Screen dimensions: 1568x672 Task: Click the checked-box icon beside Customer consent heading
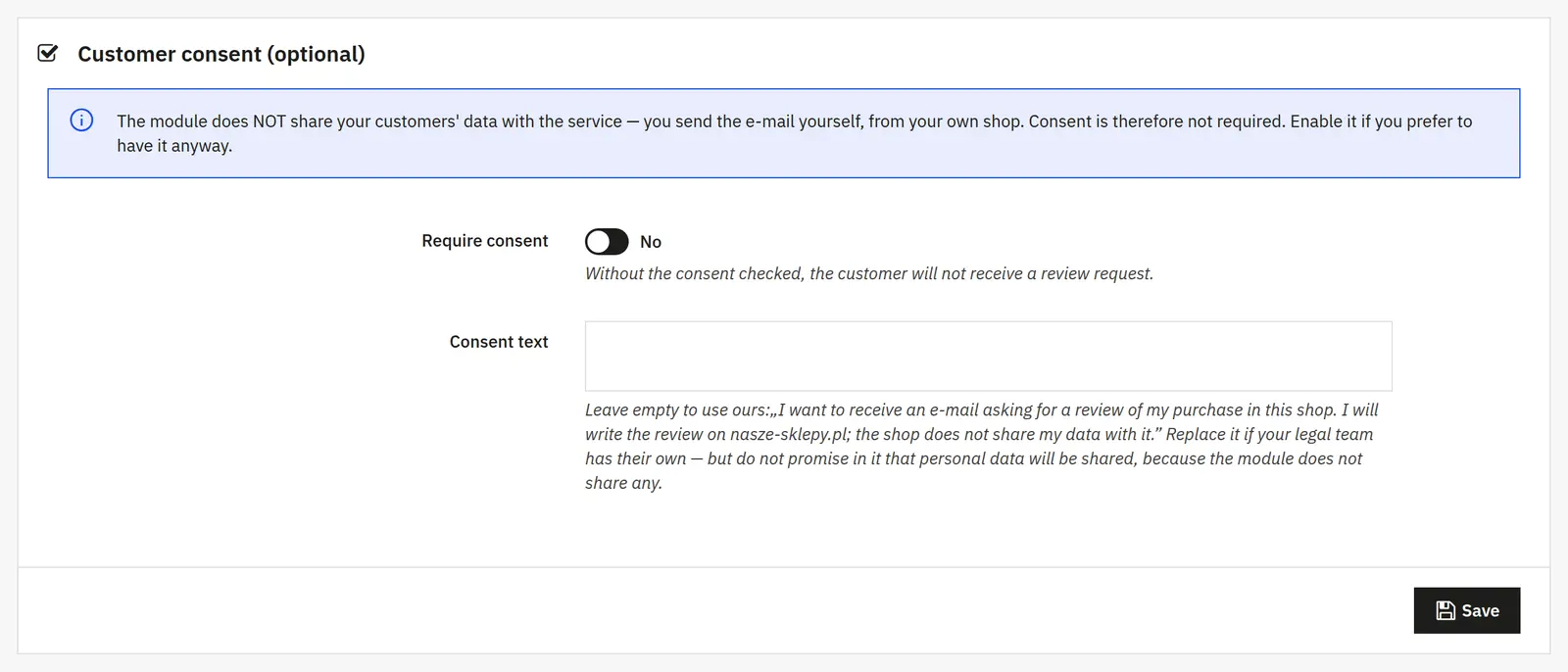47,53
